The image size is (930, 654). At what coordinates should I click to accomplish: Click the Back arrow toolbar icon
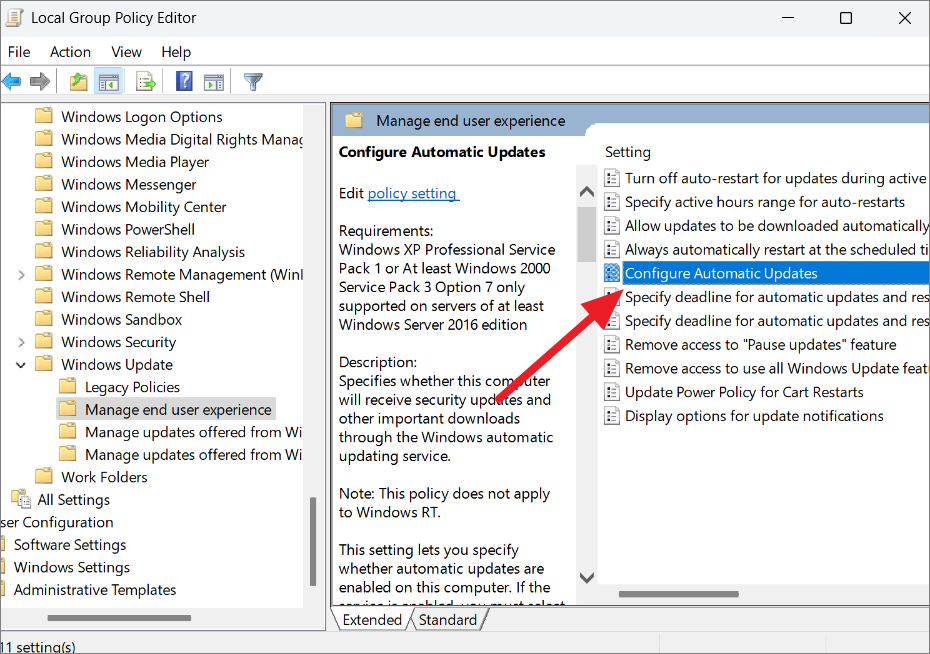pyautogui.click(x=12, y=81)
